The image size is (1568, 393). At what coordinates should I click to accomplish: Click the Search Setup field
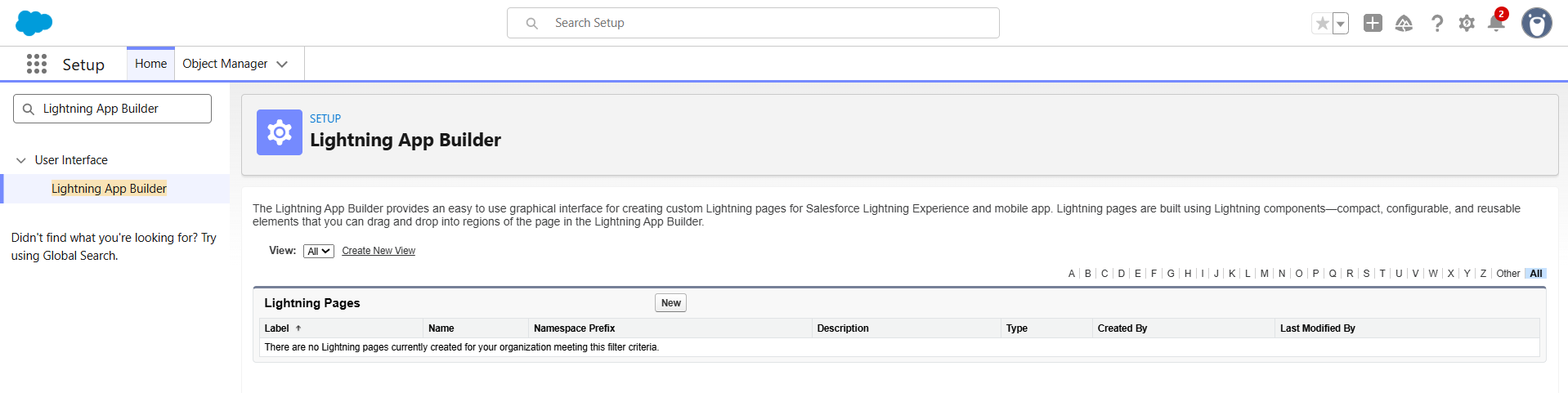[753, 23]
